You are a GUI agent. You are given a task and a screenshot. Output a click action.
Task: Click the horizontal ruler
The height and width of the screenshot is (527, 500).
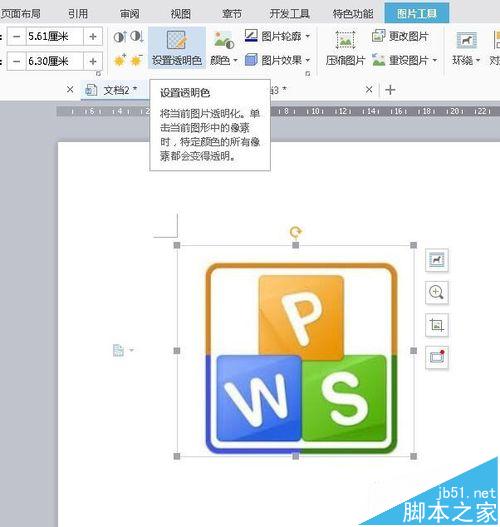278,111
